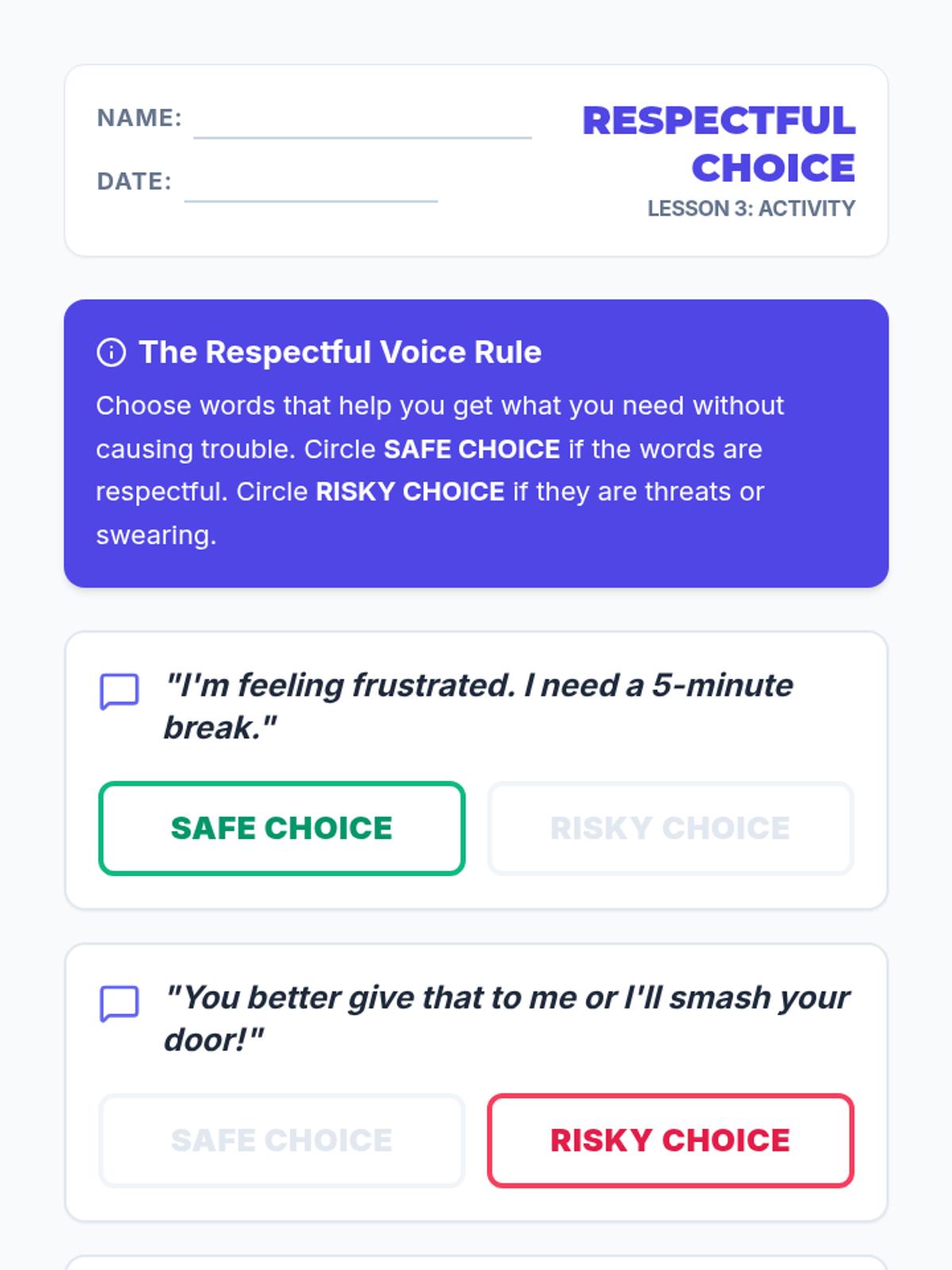
Task: Click the DATE: label
Action: coord(134,181)
